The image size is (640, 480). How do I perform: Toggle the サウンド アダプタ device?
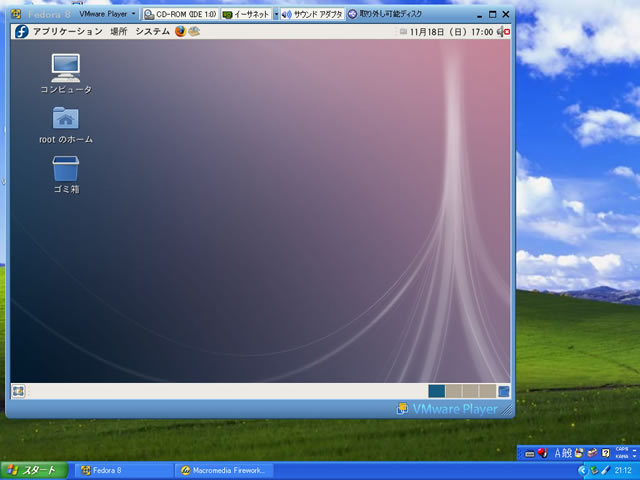coord(312,14)
